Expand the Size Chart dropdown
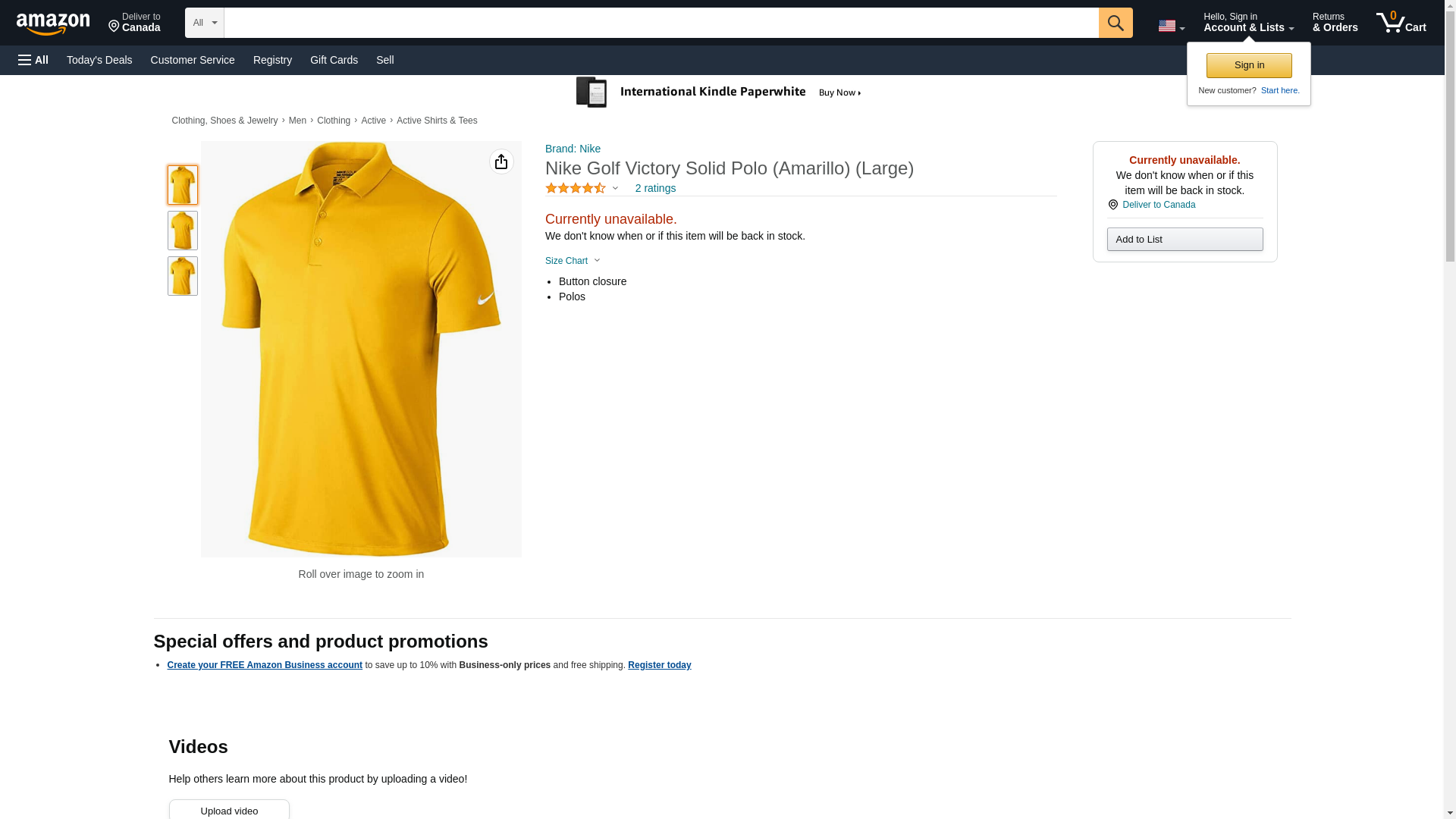The image size is (1456, 819). point(573,261)
